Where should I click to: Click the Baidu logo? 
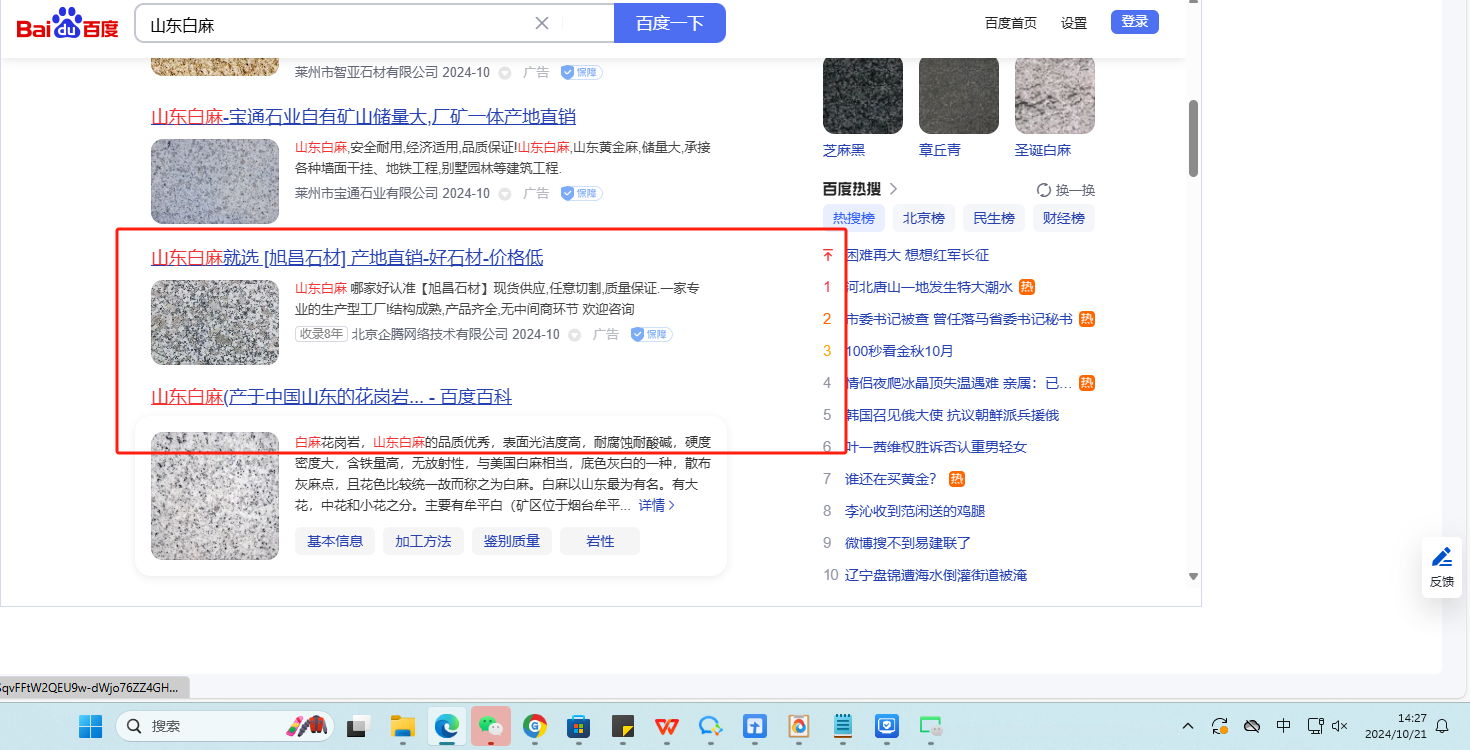(67, 23)
